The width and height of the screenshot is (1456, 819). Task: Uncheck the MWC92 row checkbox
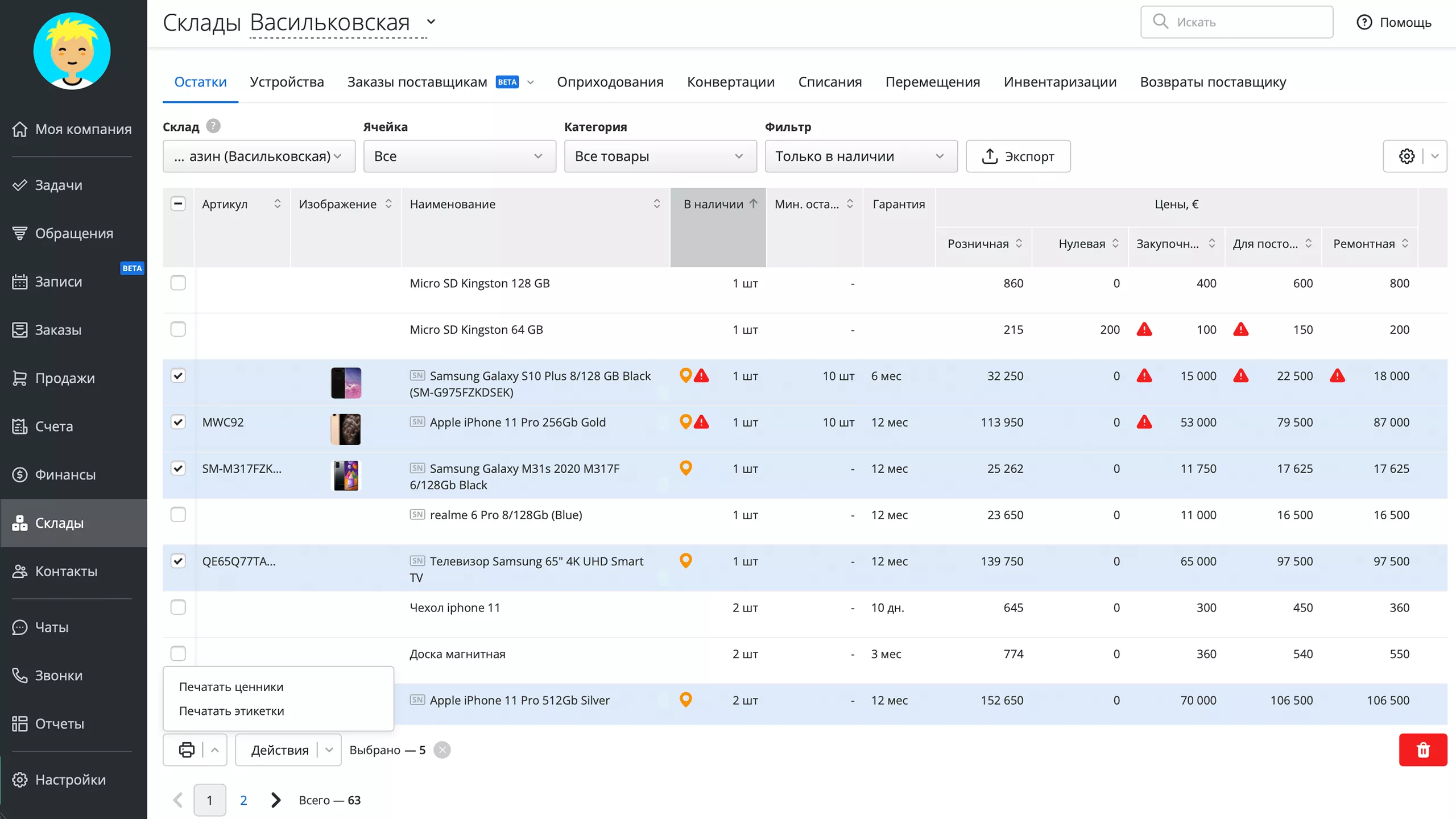click(x=178, y=421)
